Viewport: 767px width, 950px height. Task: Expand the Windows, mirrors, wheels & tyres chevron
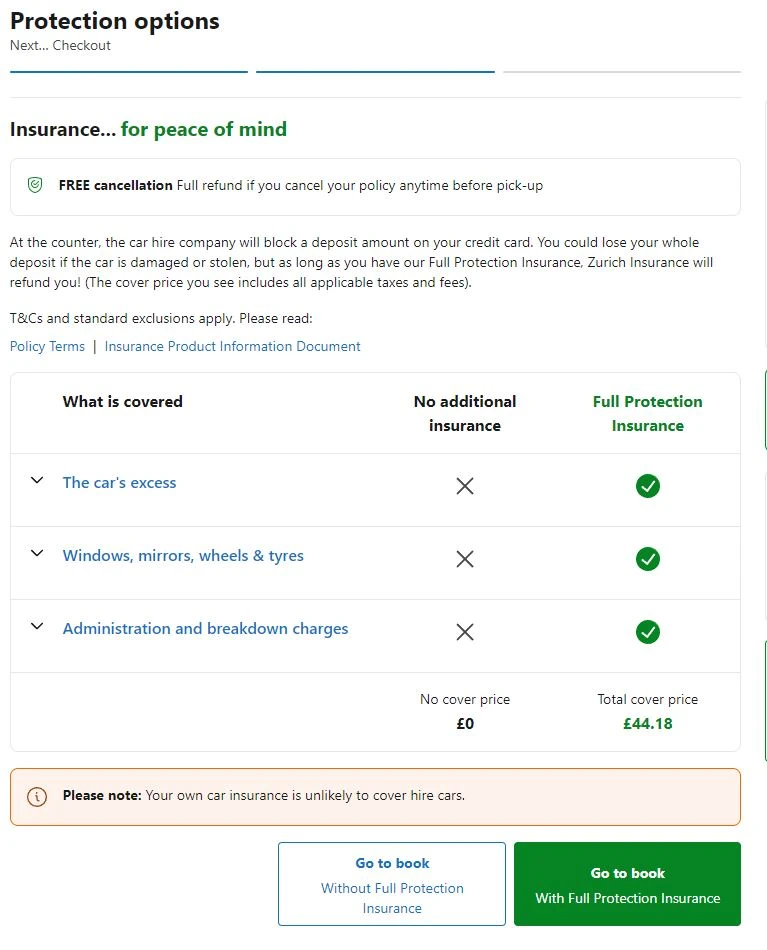click(x=37, y=554)
